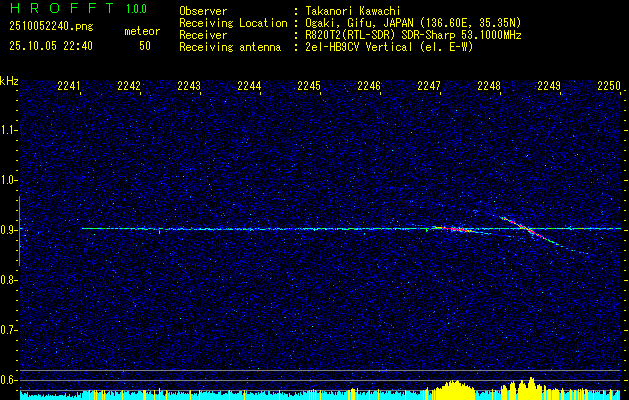Click the 0.7 frequency axis label
Viewport: 629px width, 400px height.
[x=8, y=330]
